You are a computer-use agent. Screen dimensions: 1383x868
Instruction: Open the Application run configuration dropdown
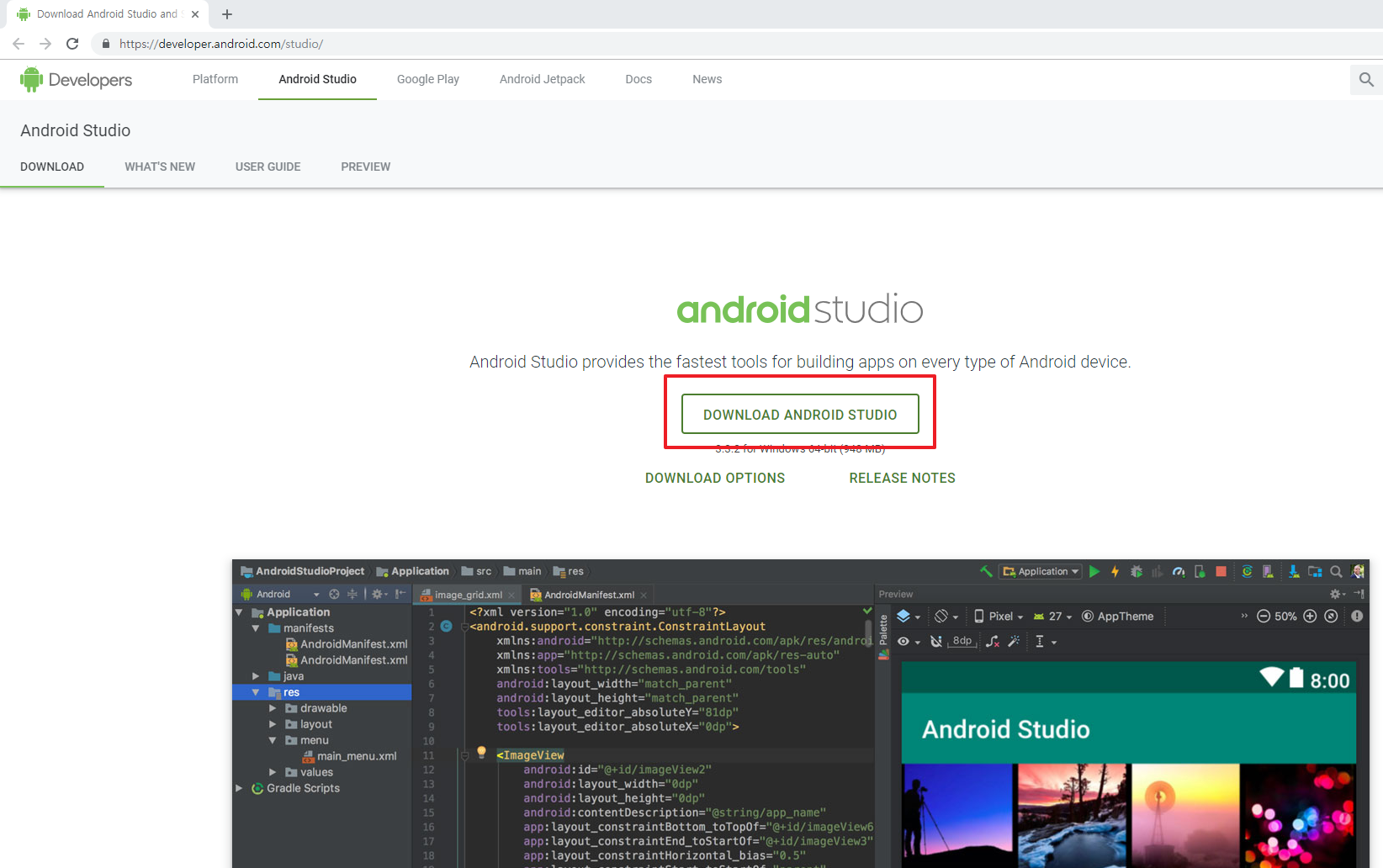tap(1041, 571)
